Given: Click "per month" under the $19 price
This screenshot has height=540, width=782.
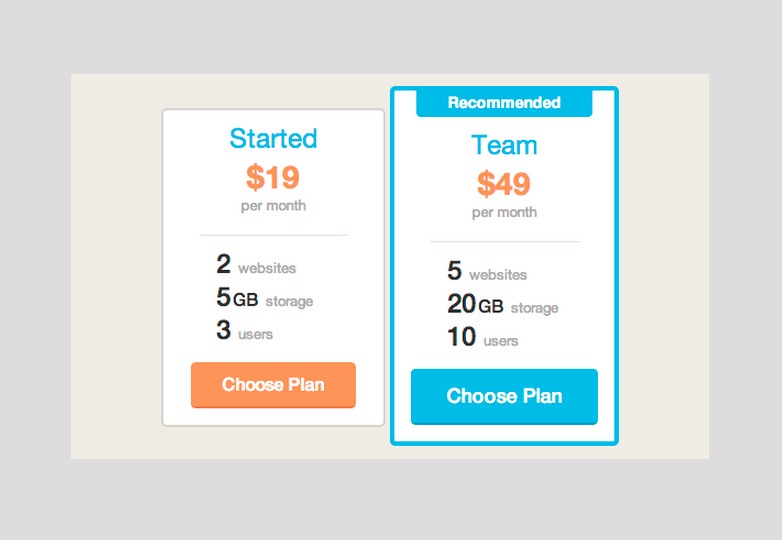Looking at the screenshot, I should point(273,206).
